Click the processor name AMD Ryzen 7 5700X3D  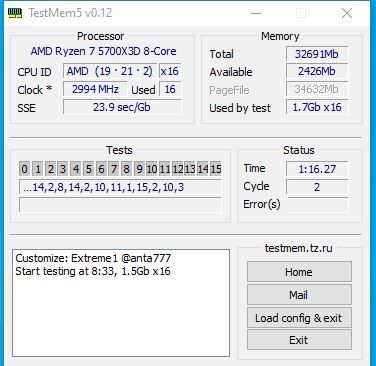pos(104,51)
